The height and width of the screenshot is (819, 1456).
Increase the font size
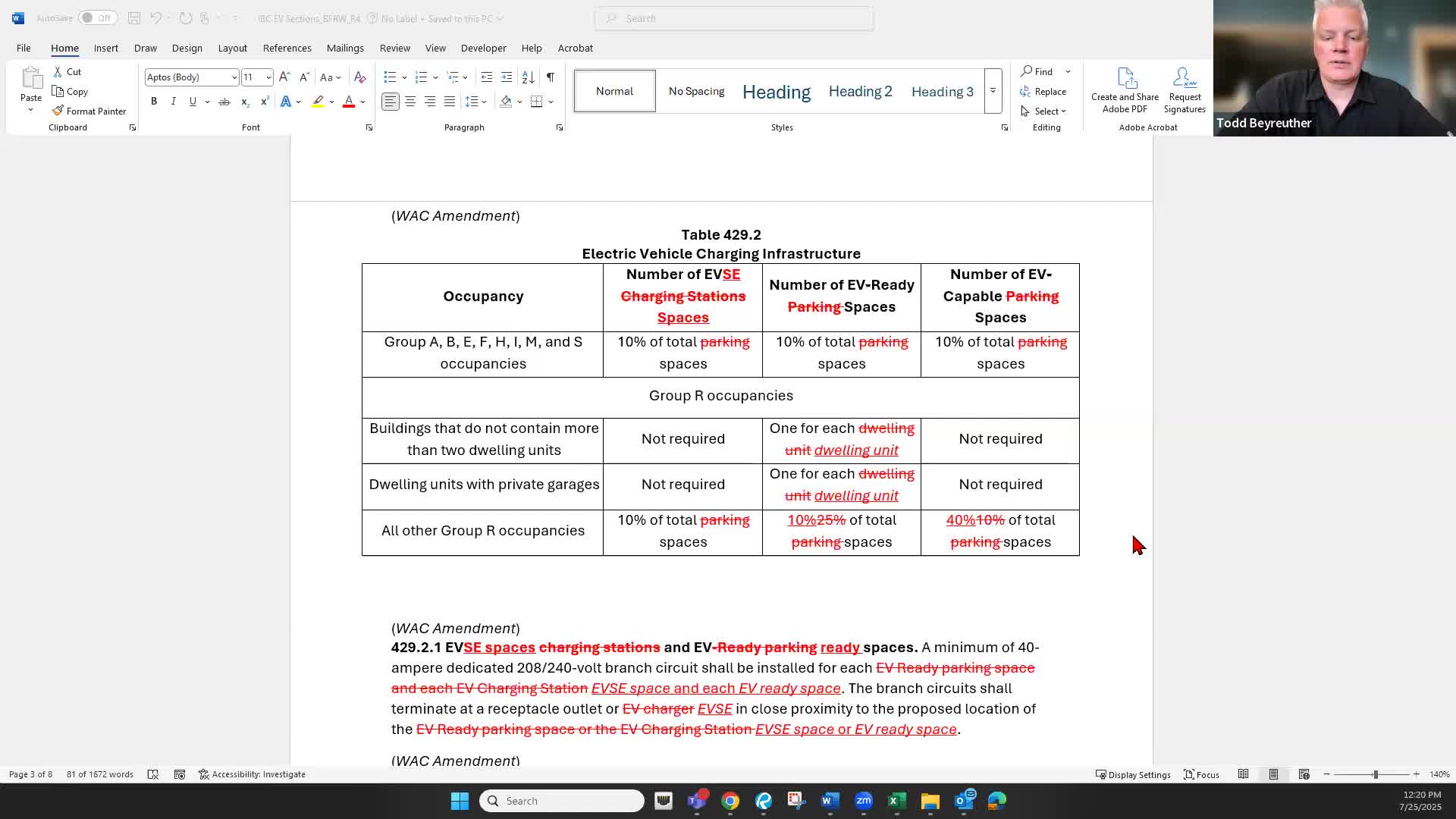(x=284, y=77)
